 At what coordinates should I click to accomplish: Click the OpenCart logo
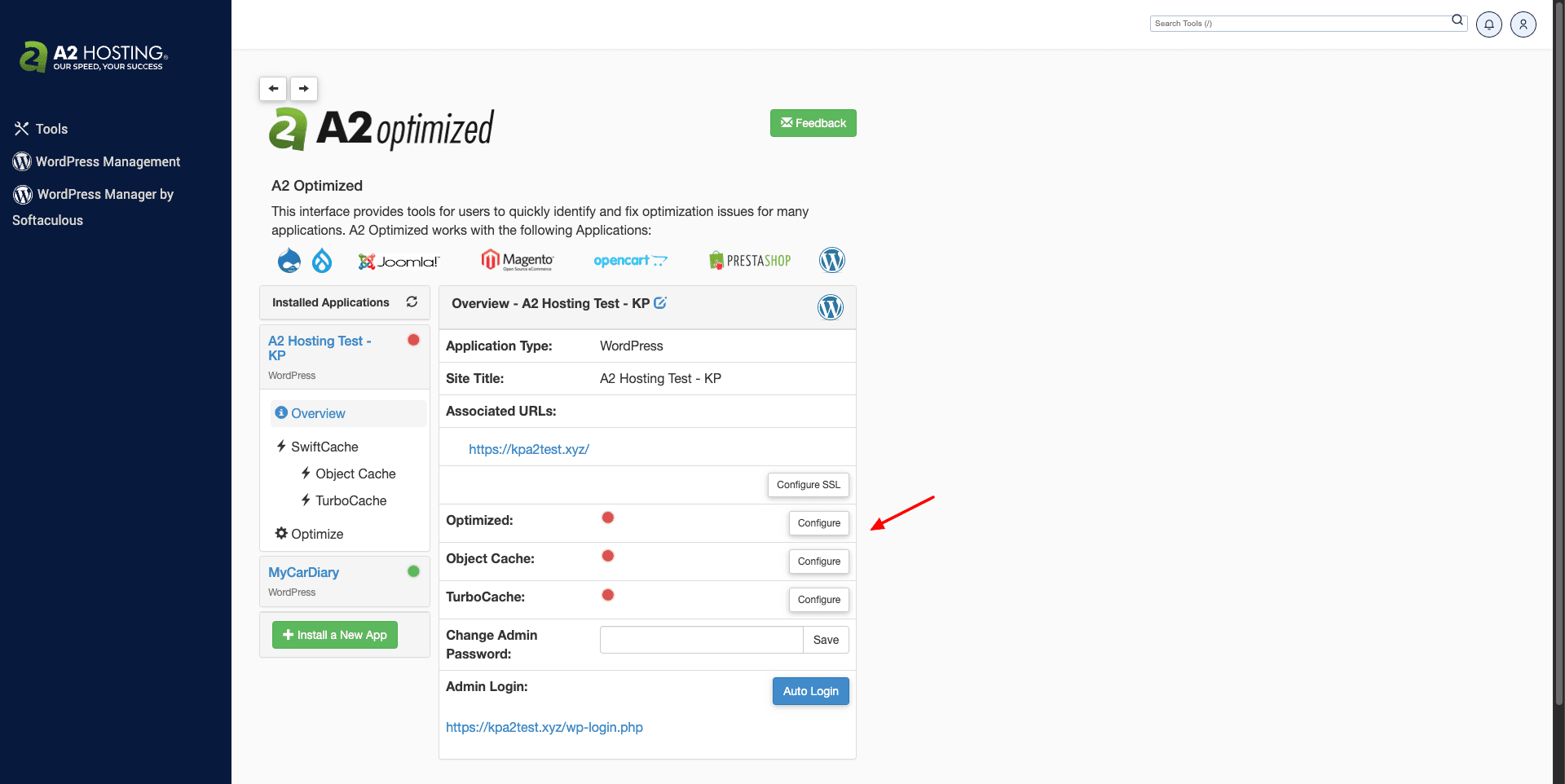tap(630, 261)
